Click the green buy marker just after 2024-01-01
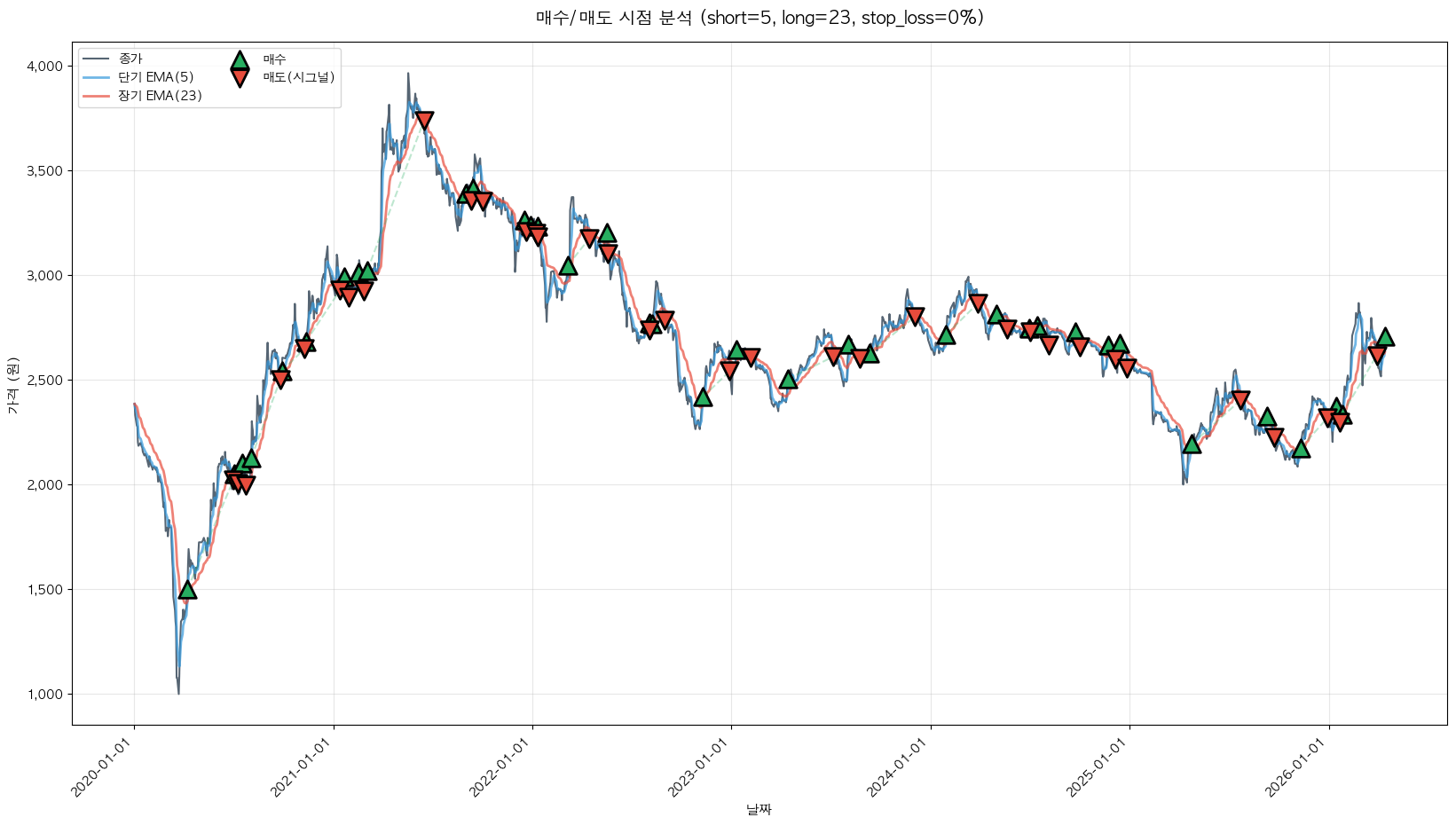Image resolution: width=1456 pixels, height=825 pixels. pos(946,335)
